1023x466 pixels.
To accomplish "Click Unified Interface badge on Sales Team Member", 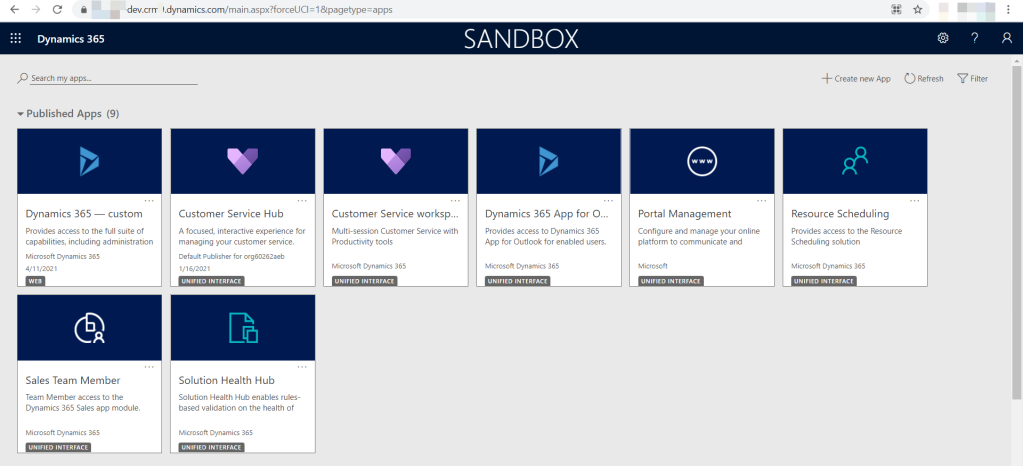I will [x=58, y=448].
